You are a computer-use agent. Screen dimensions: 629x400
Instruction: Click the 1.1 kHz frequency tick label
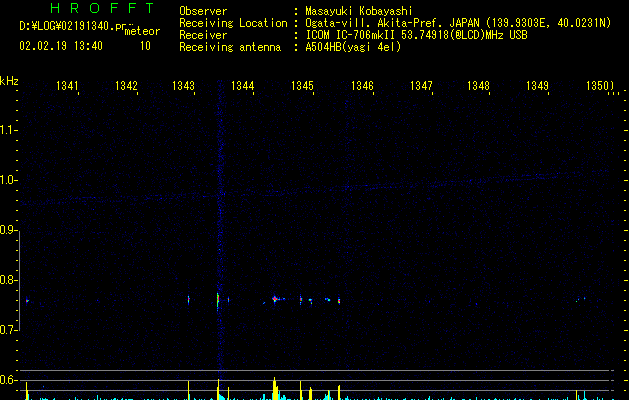(x=8, y=130)
